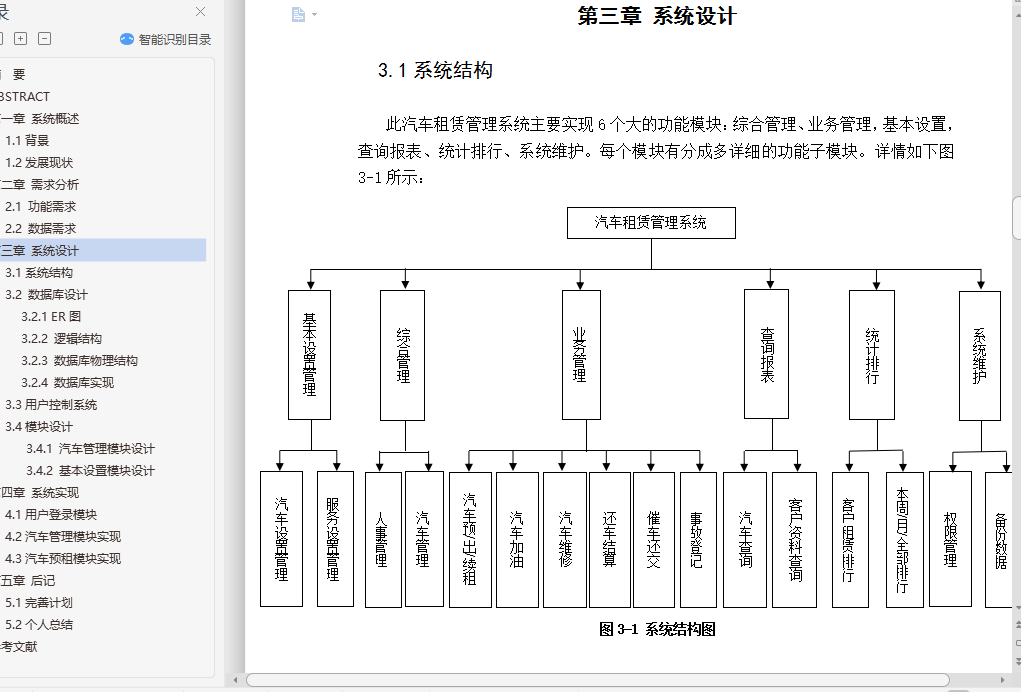Select the 查询报表 diagram box
Screen dimensions: 1021x692
click(x=766, y=354)
